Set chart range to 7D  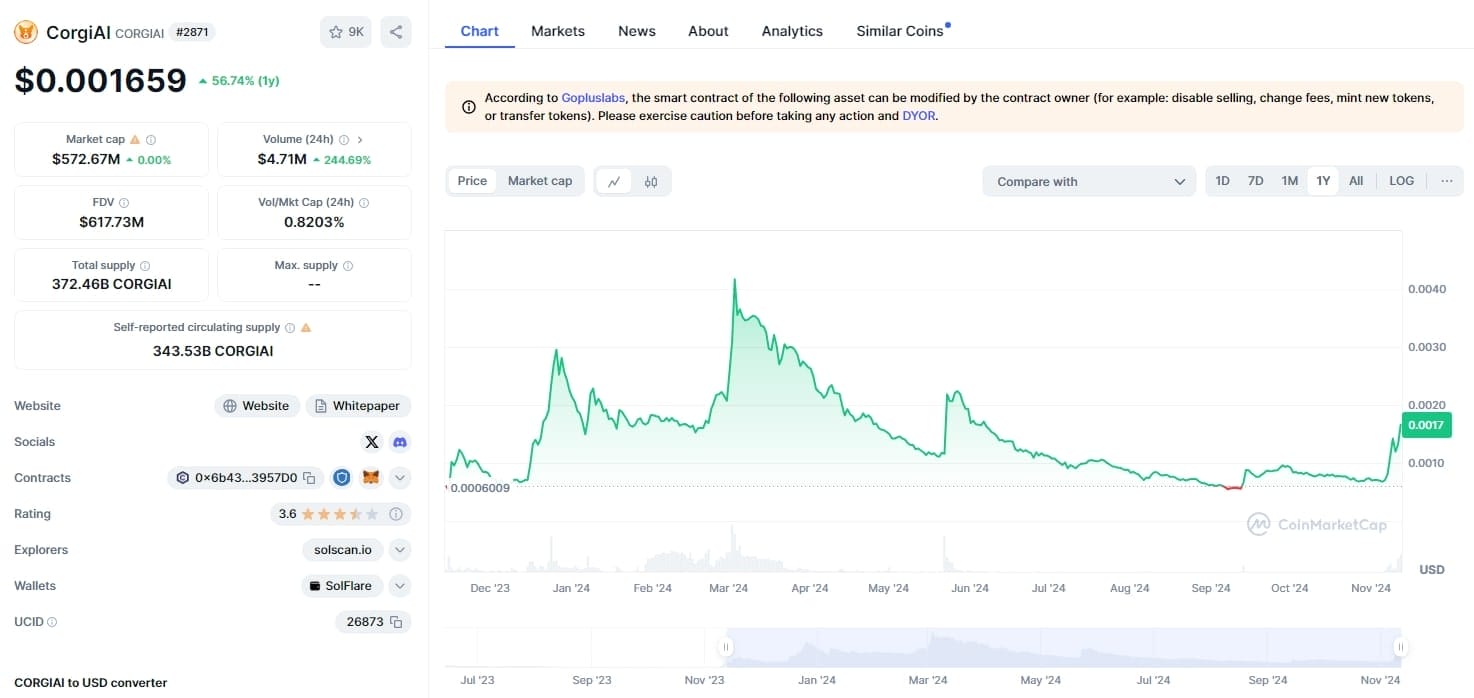(1255, 181)
